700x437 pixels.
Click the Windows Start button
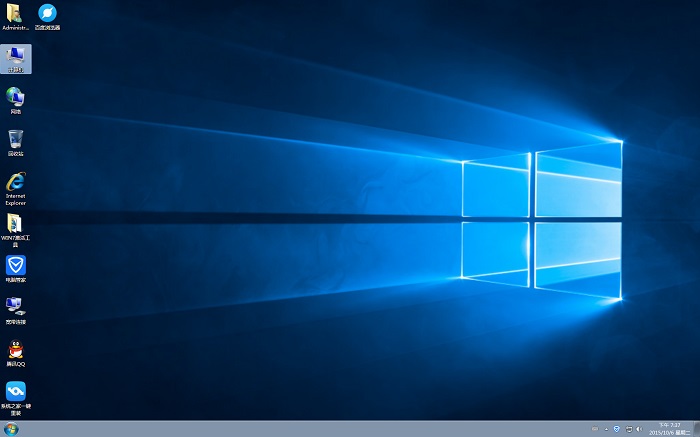click(12, 429)
